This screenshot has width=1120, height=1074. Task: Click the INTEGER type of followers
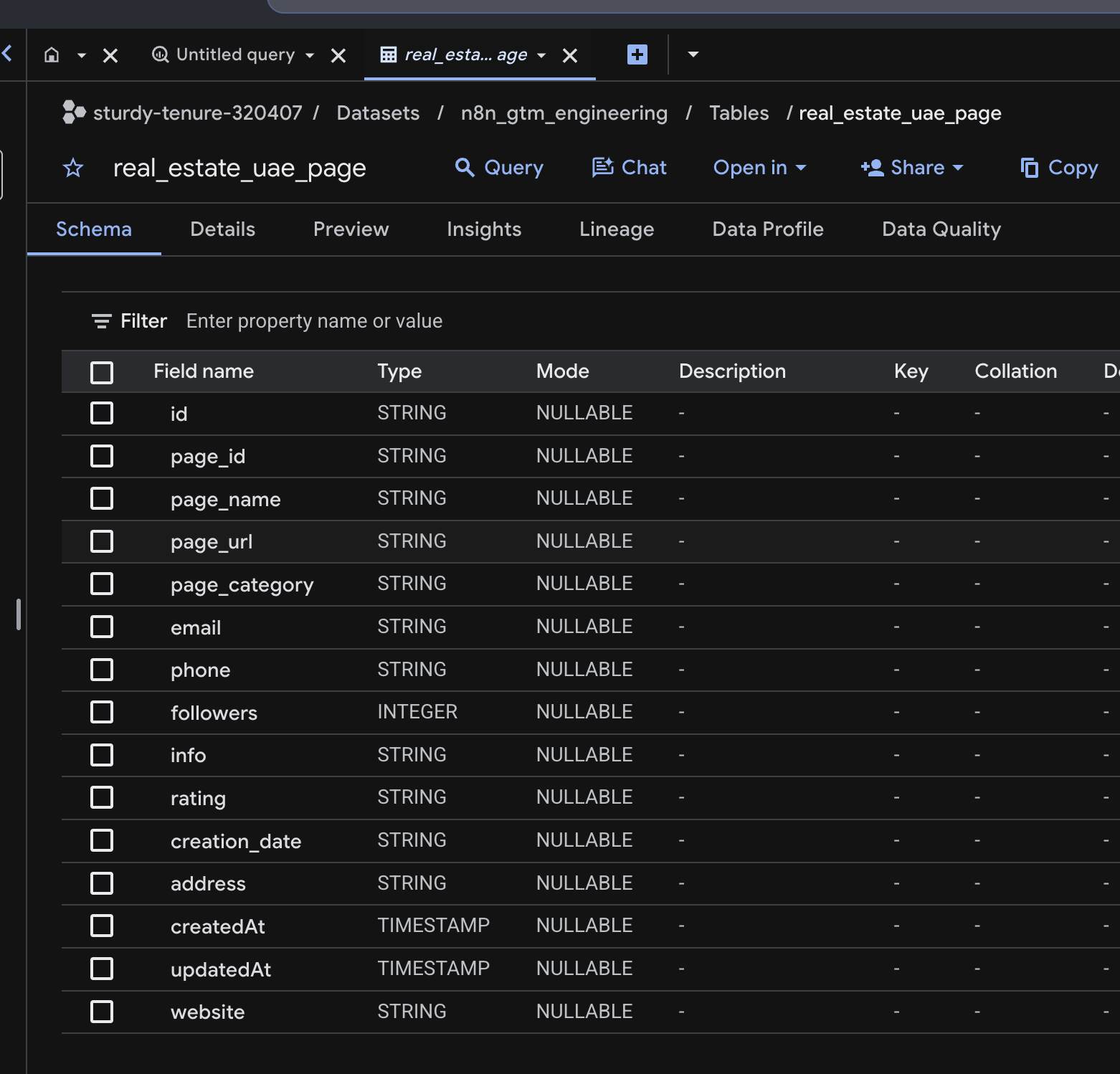pyautogui.click(x=417, y=711)
